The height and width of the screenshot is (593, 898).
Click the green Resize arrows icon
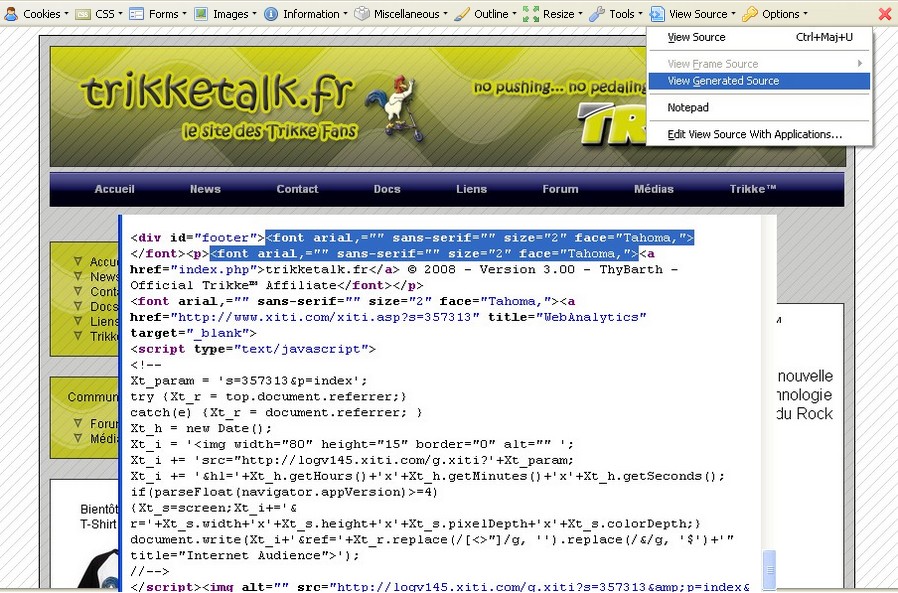tap(531, 14)
